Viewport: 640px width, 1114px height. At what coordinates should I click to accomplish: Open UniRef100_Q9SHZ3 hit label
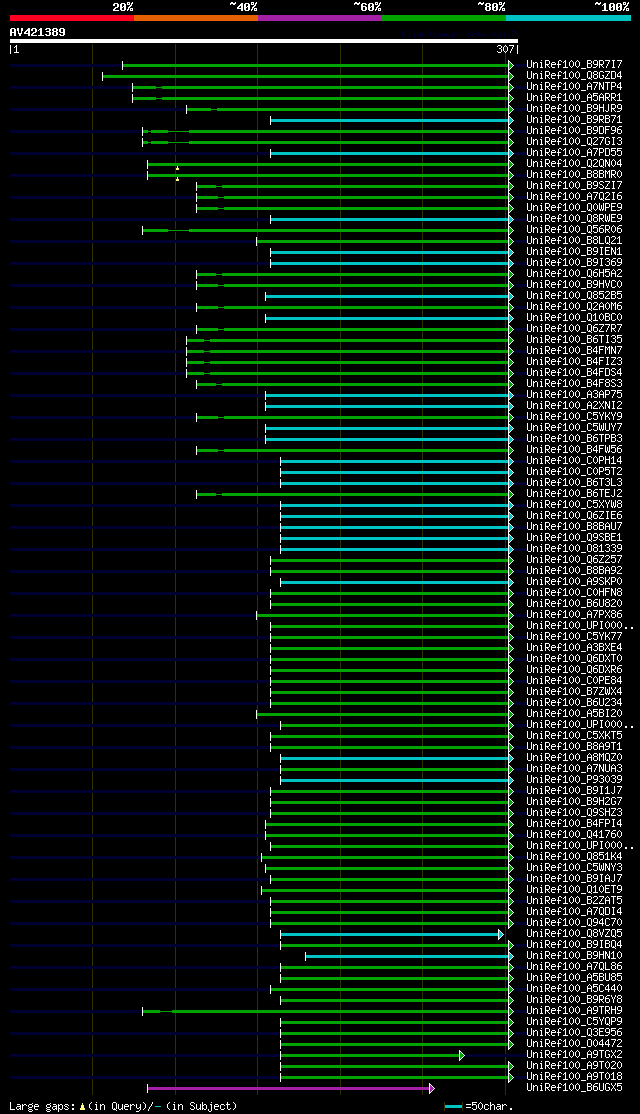574,813
